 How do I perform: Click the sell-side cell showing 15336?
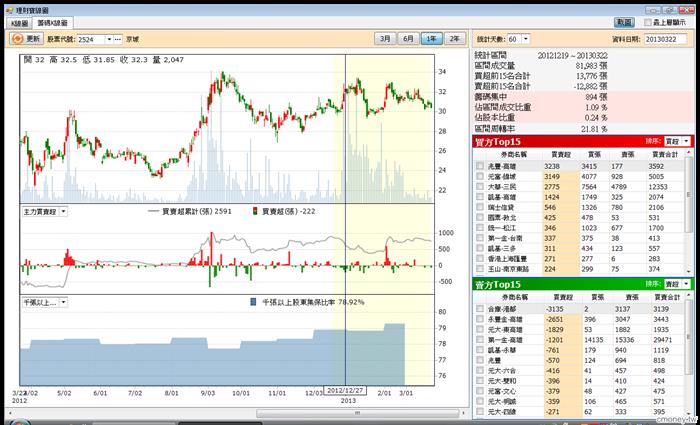(625, 340)
